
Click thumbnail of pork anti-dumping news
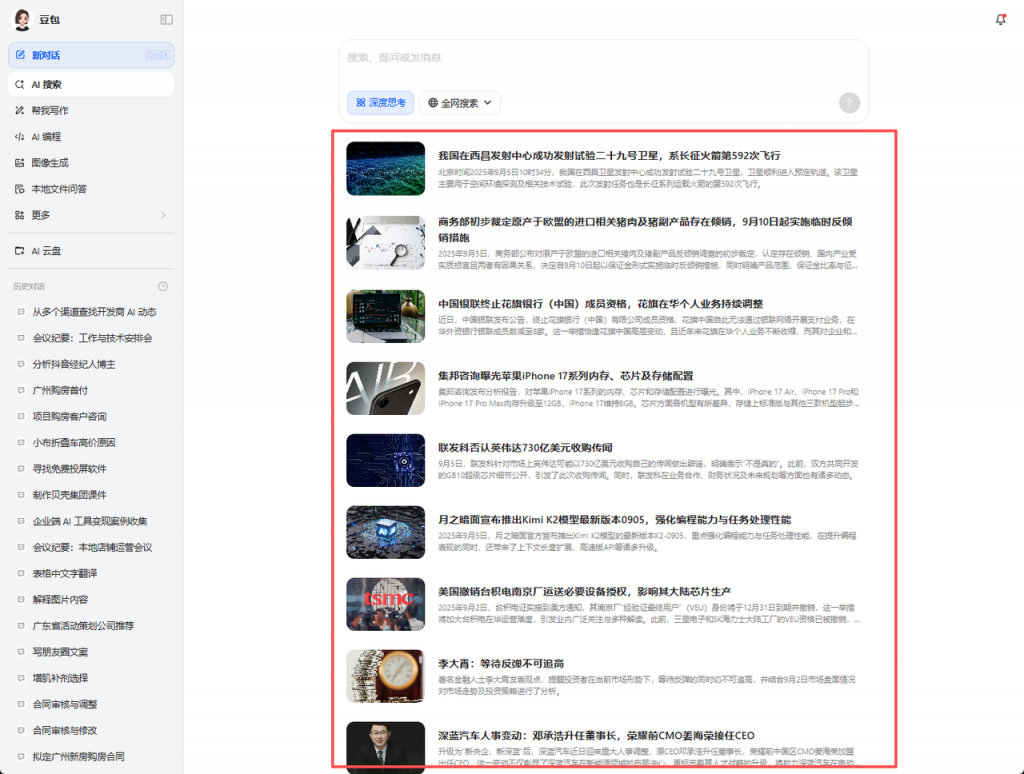click(x=385, y=242)
